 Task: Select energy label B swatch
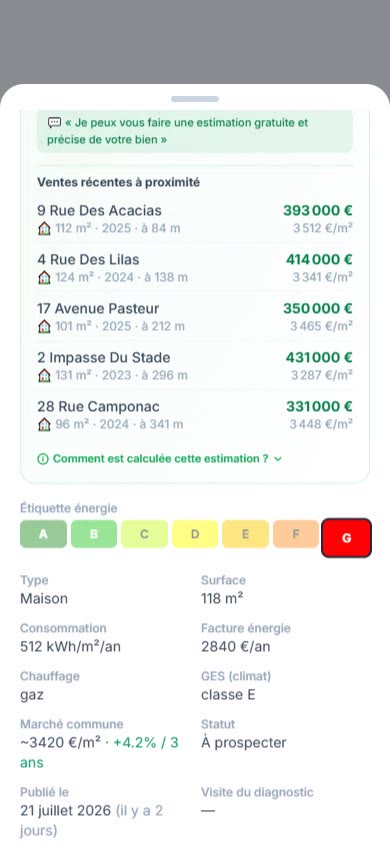94,534
